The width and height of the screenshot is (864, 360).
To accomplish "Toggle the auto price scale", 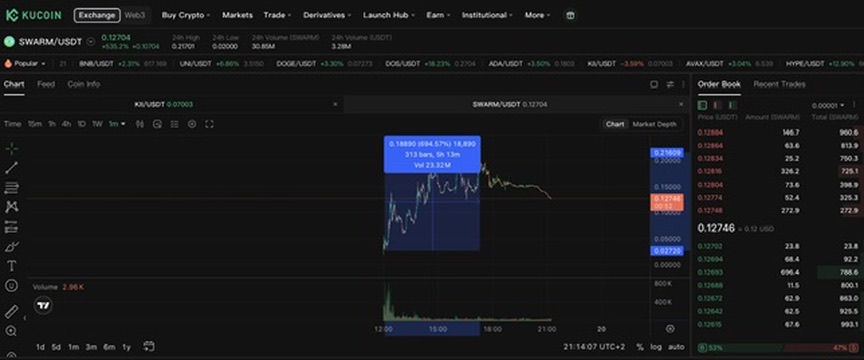I will tap(676, 347).
